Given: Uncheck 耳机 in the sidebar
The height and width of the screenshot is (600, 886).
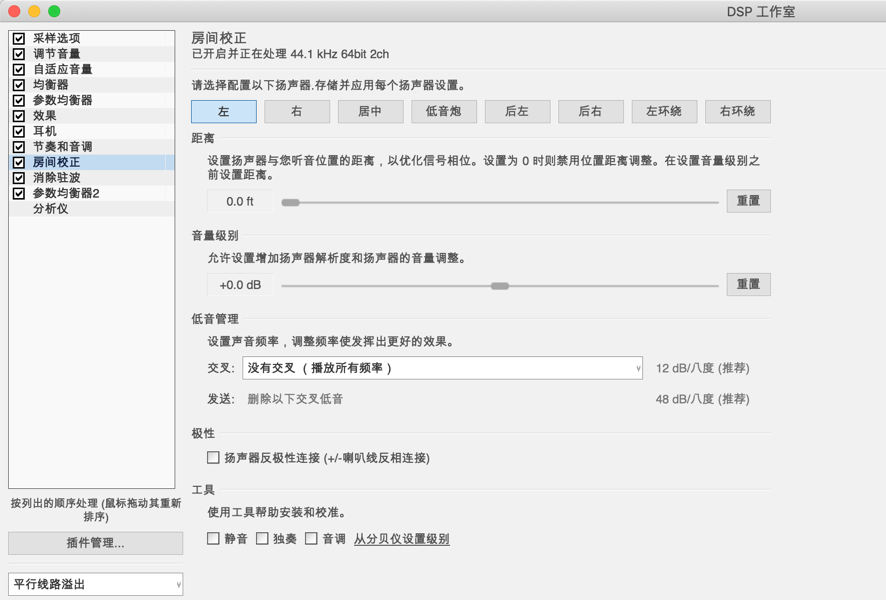Looking at the screenshot, I should click(18, 130).
